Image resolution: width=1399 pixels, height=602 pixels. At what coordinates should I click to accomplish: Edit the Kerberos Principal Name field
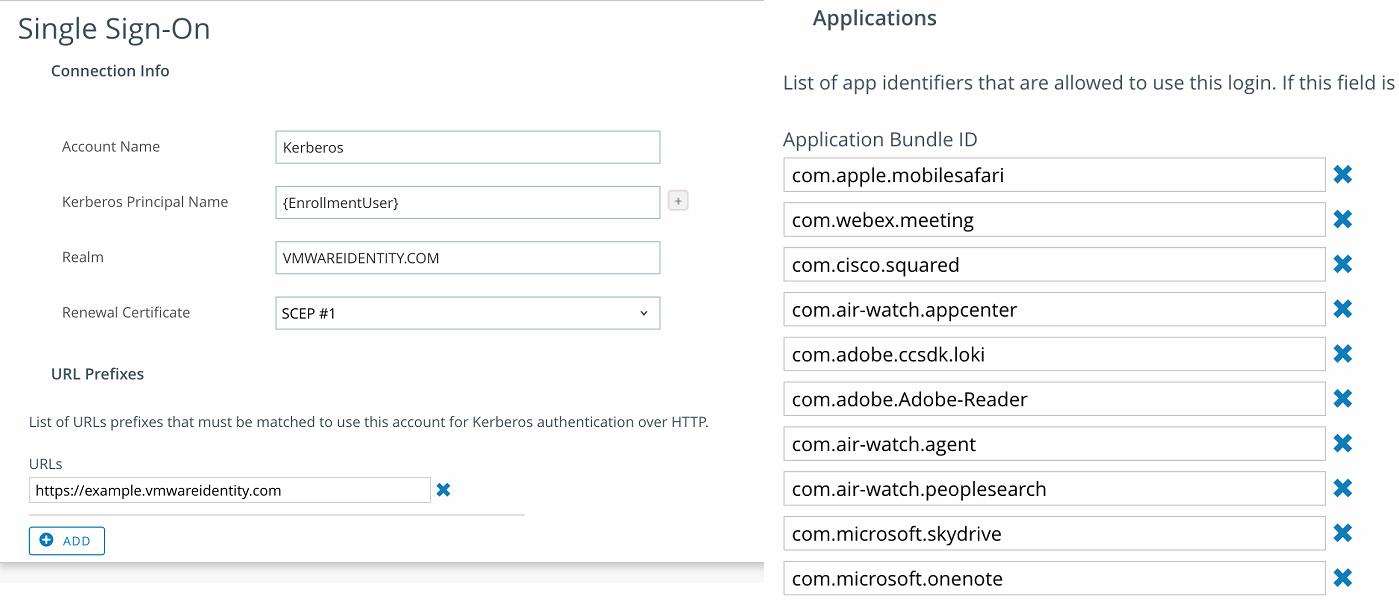(x=467, y=203)
